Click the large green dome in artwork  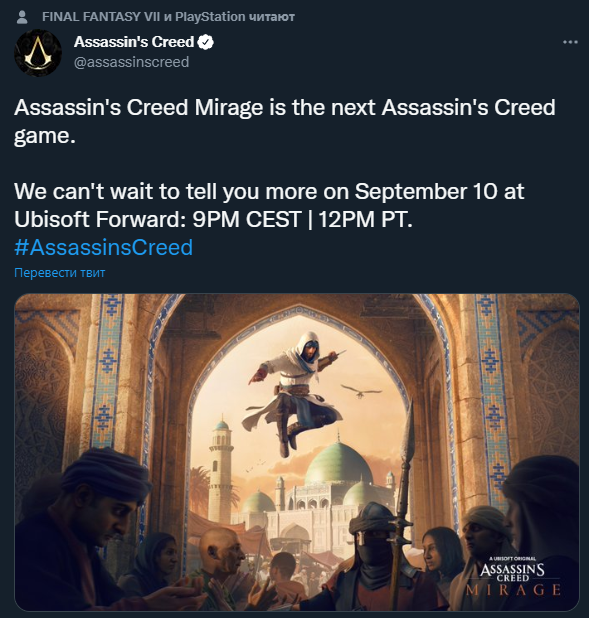[x=338, y=463]
